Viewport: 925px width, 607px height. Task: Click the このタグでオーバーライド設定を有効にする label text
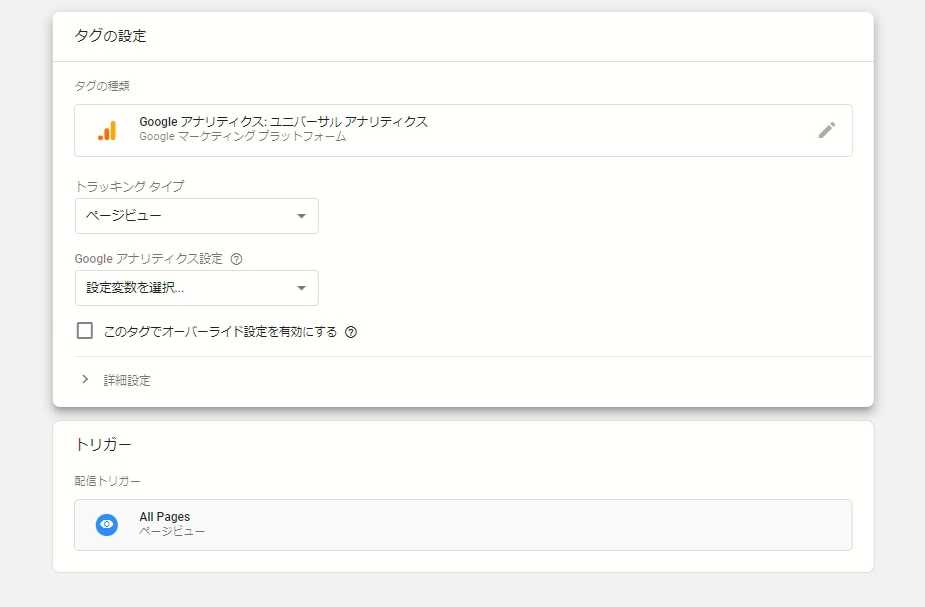point(221,332)
